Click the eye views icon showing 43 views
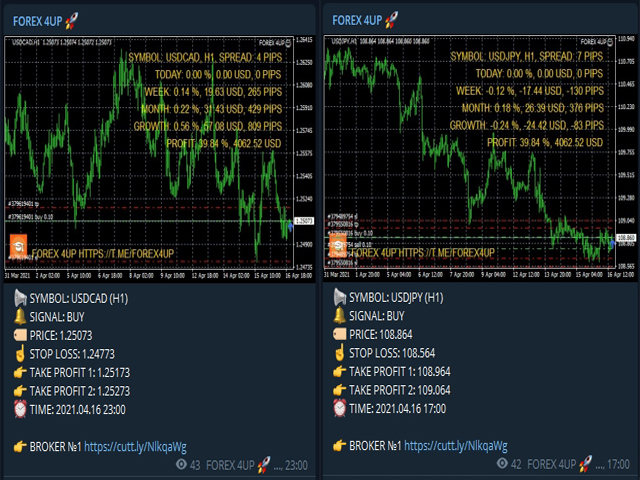 click(x=180, y=465)
